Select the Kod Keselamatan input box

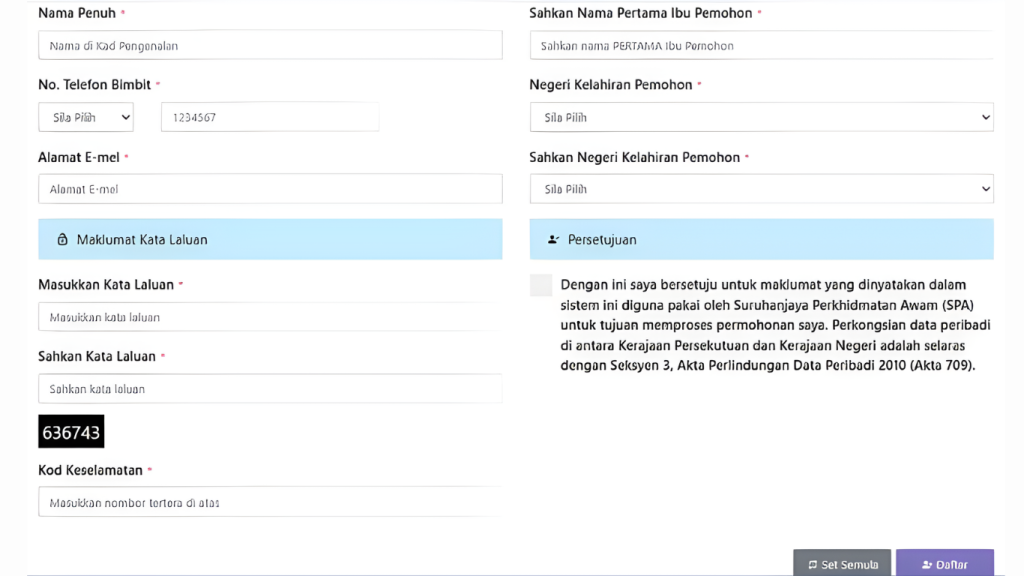point(270,502)
